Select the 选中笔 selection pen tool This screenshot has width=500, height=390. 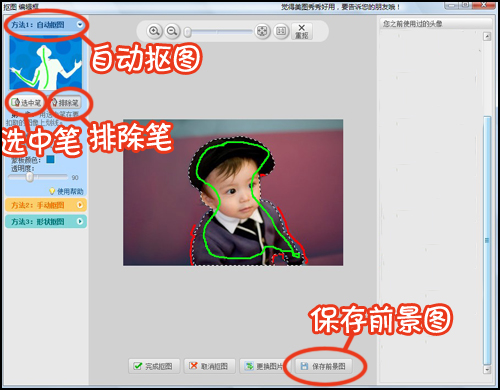coord(26,103)
